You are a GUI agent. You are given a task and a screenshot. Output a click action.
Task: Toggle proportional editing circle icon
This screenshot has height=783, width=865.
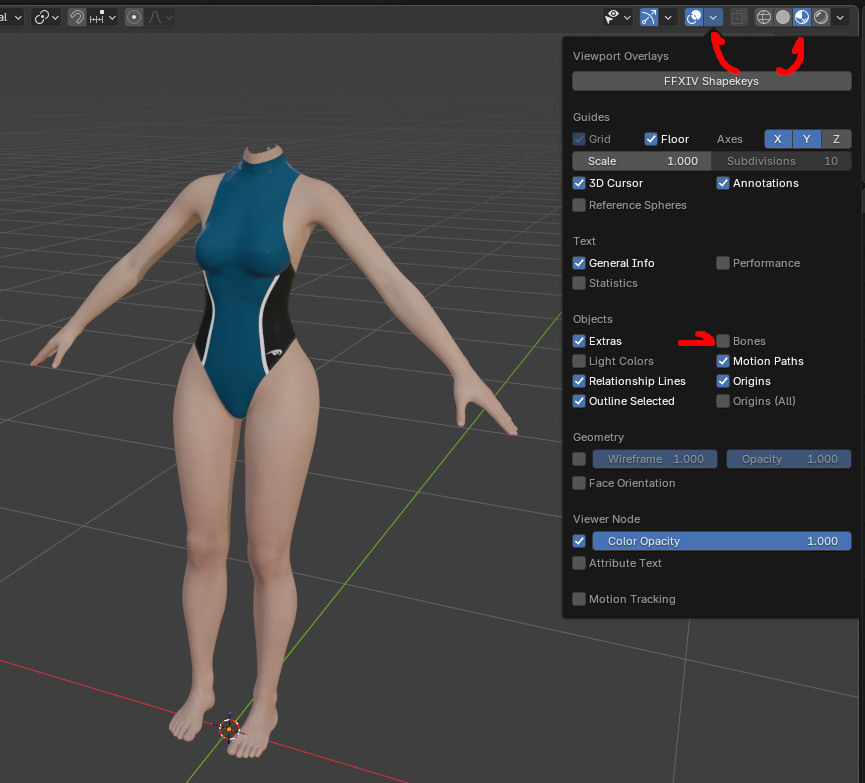pyautogui.click(x=134, y=18)
